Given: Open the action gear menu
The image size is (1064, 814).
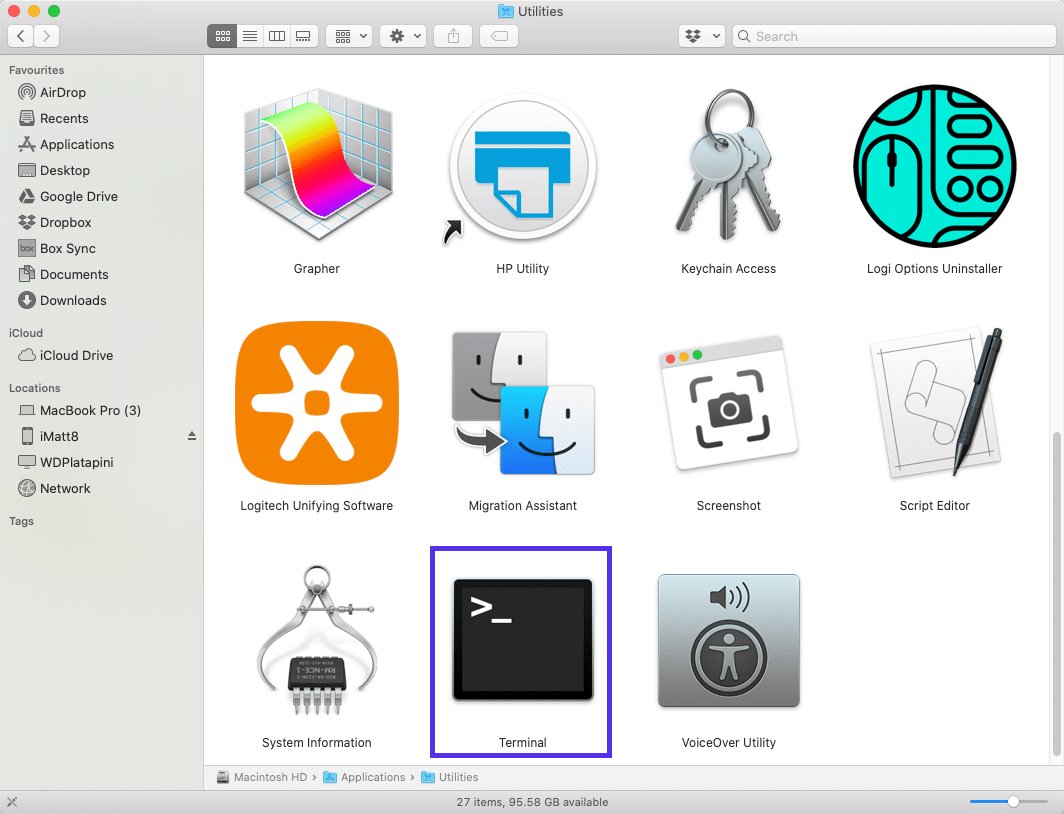Looking at the screenshot, I should (403, 36).
